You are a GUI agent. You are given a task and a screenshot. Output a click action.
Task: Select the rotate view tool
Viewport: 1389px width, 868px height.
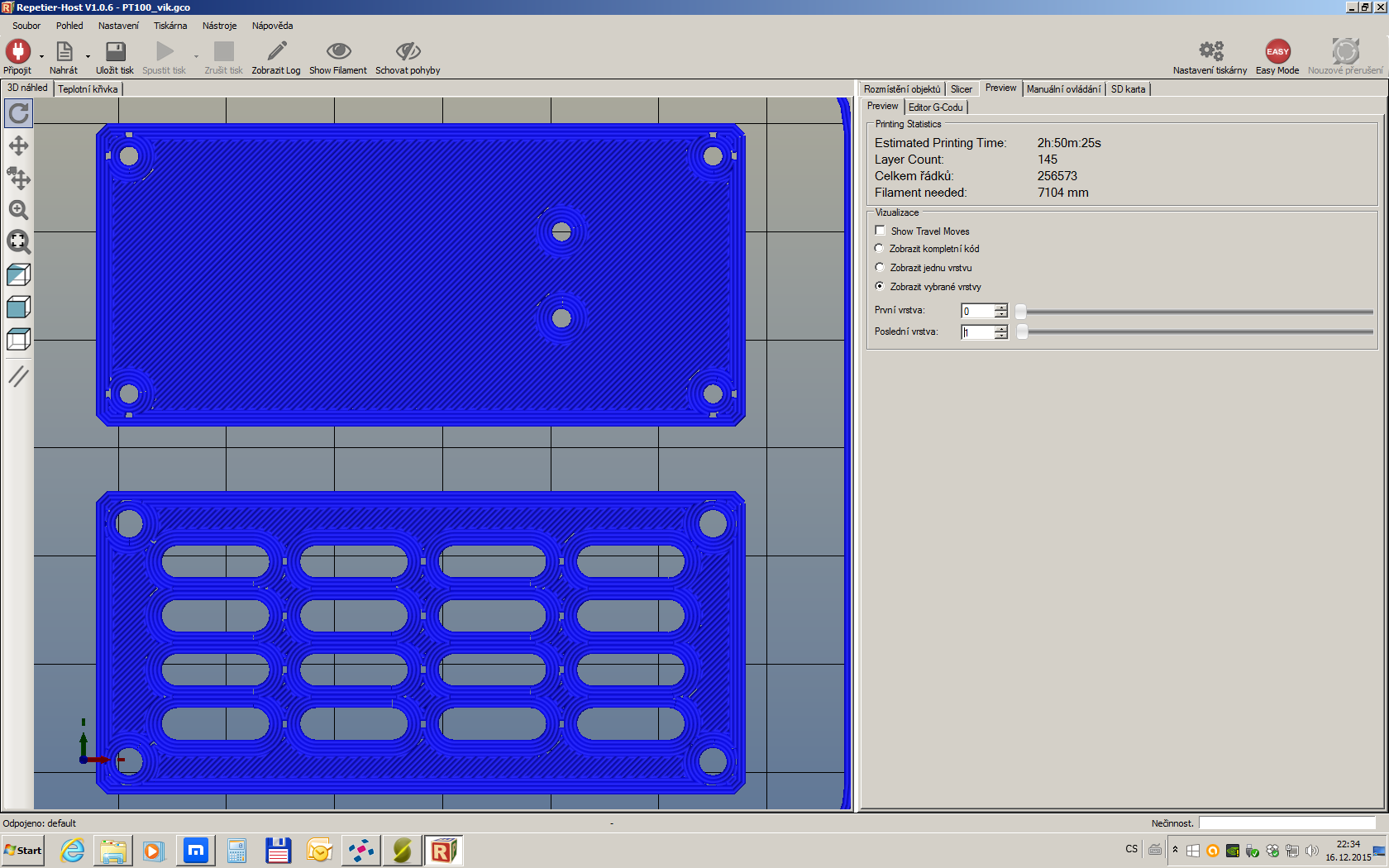[x=18, y=113]
